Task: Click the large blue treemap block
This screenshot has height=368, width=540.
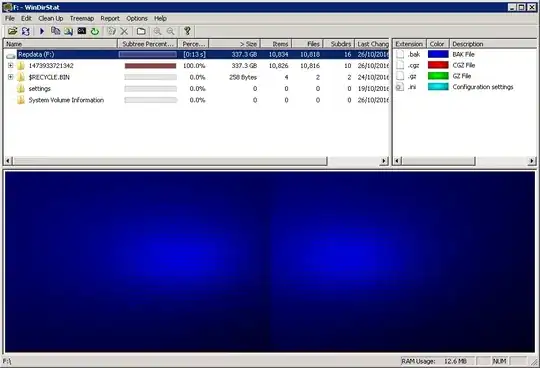Action: pyautogui.click(x=270, y=262)
